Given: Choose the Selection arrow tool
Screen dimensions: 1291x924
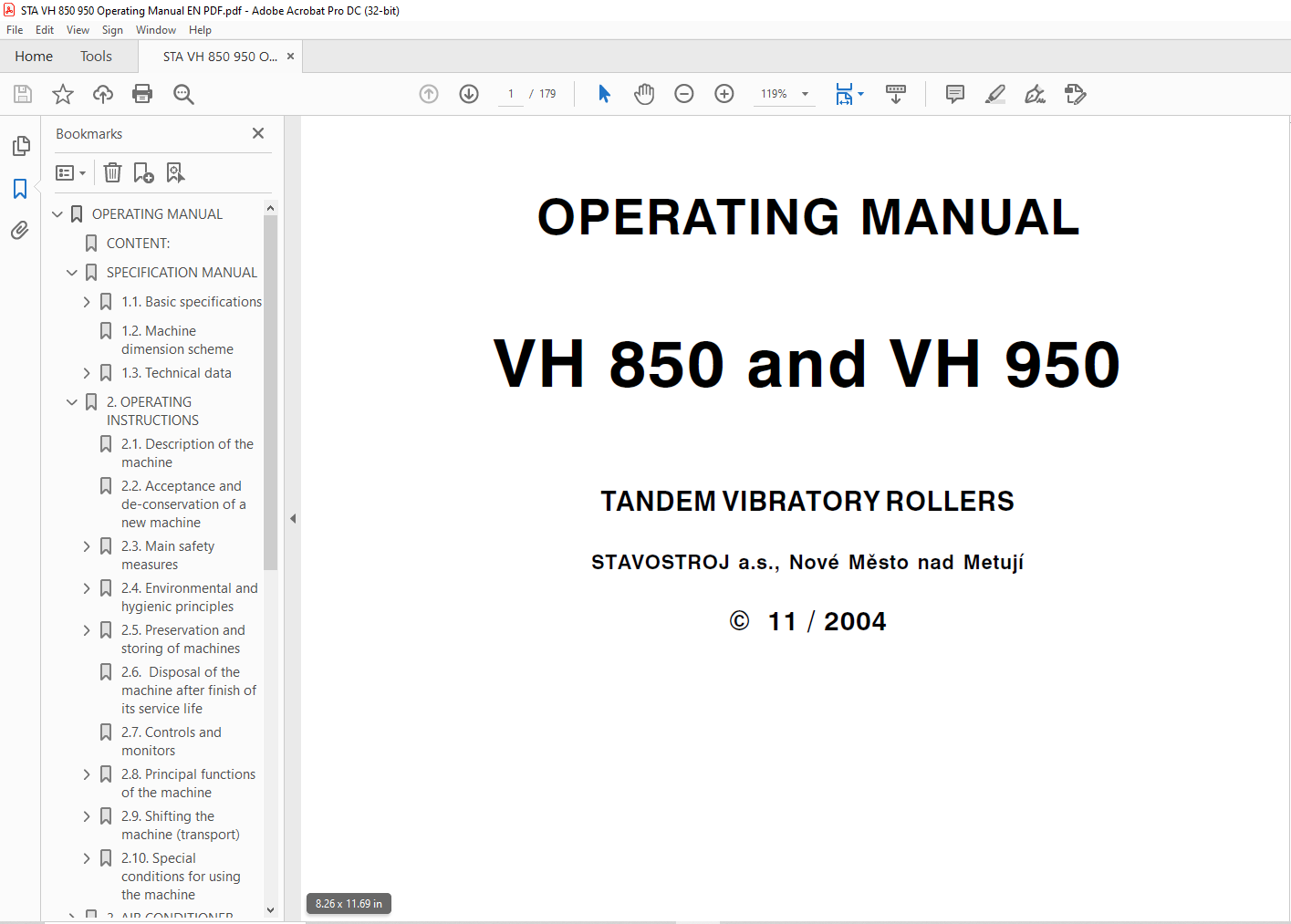Looking at the screenshot, I should (x=604, y=94).
